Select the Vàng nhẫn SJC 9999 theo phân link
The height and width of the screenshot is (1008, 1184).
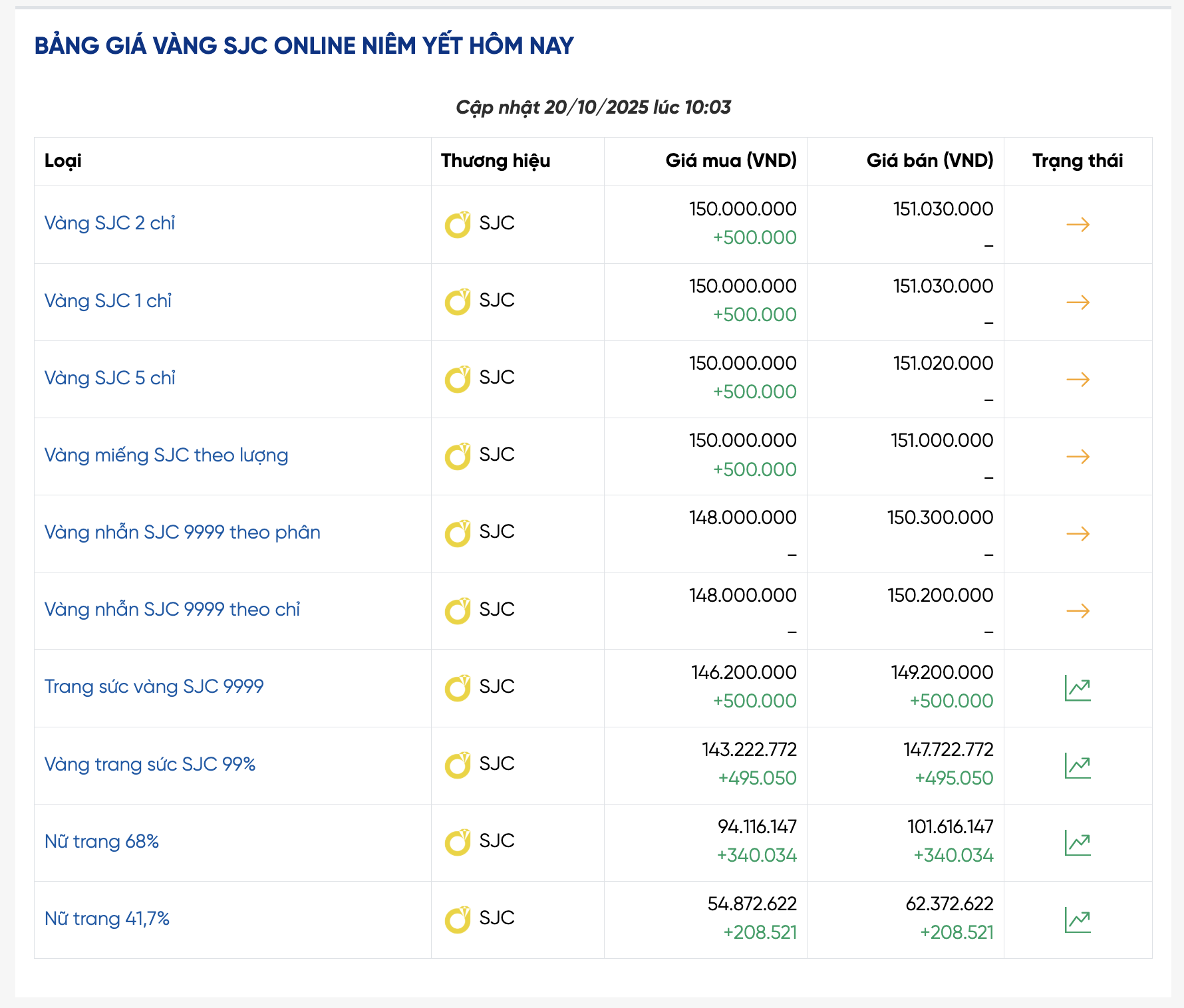tap(182, 533)
